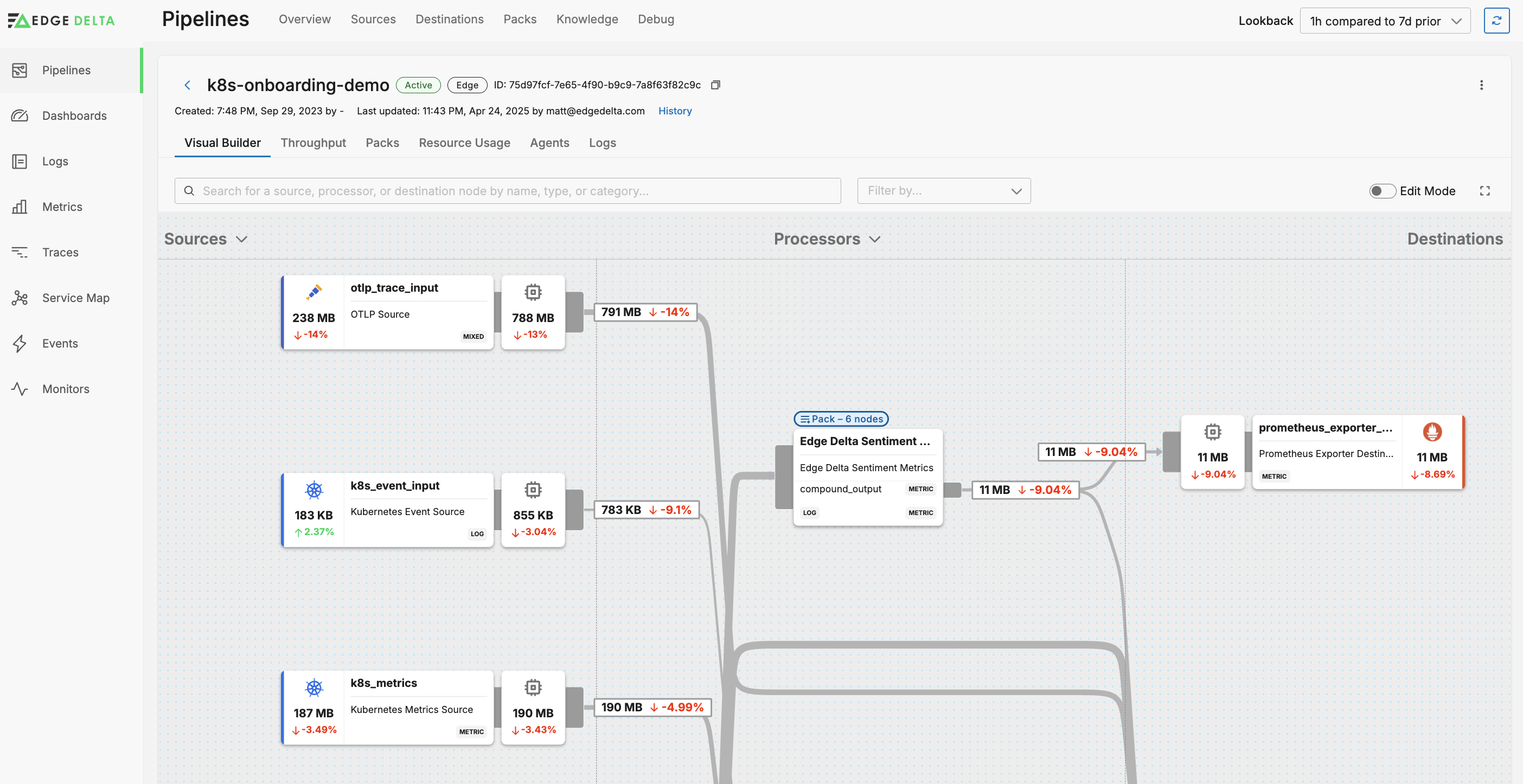Click the METRIC tag on k8s_metrics
Image resolution: width=1523 pixels, height=784 pixels.
click(471, 732)
